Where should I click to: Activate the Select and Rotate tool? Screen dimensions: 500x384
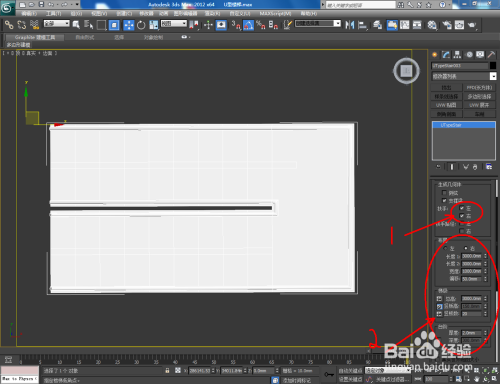[141, 25]
